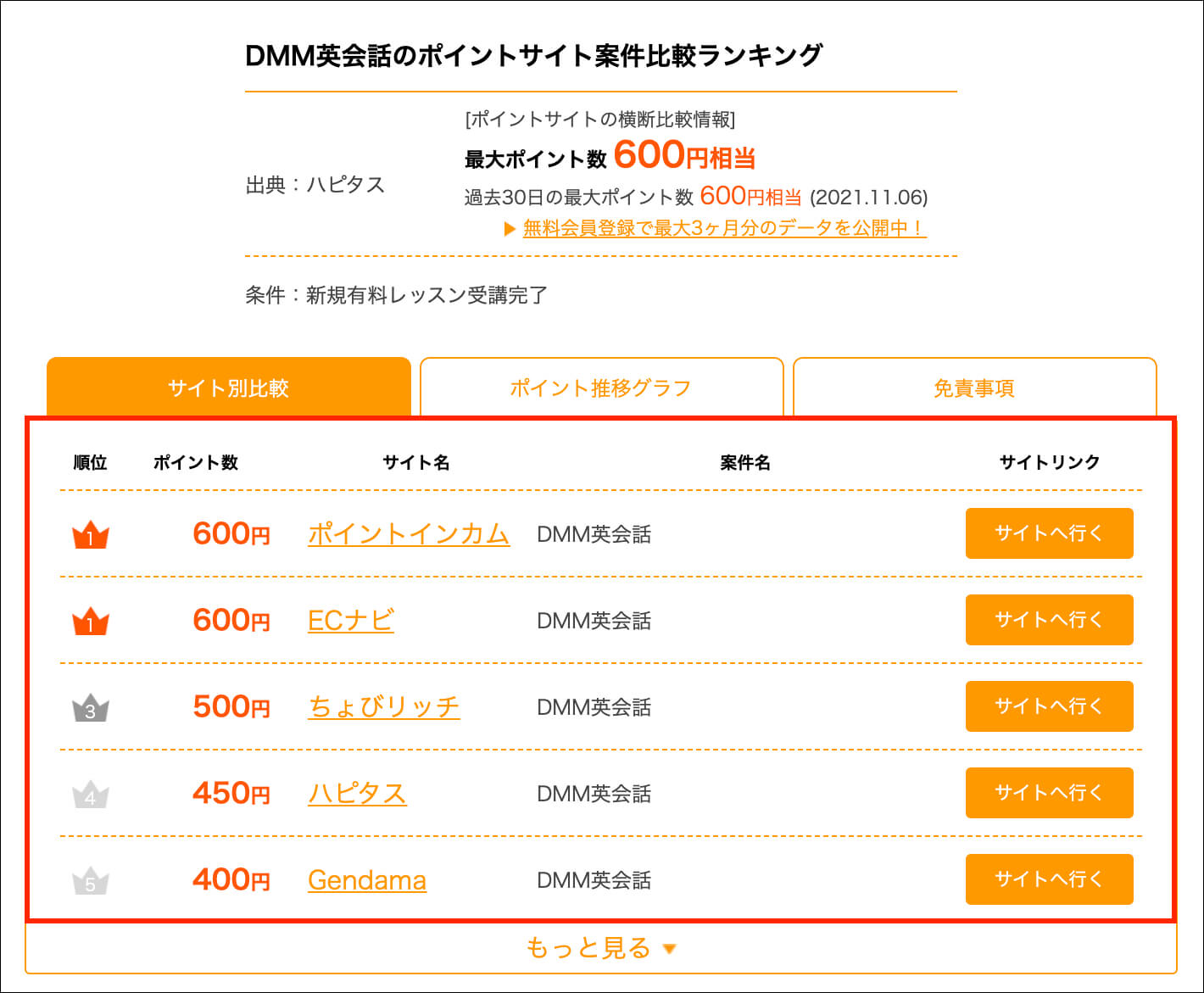Click the rank 4 crown icon

(91, 795)
